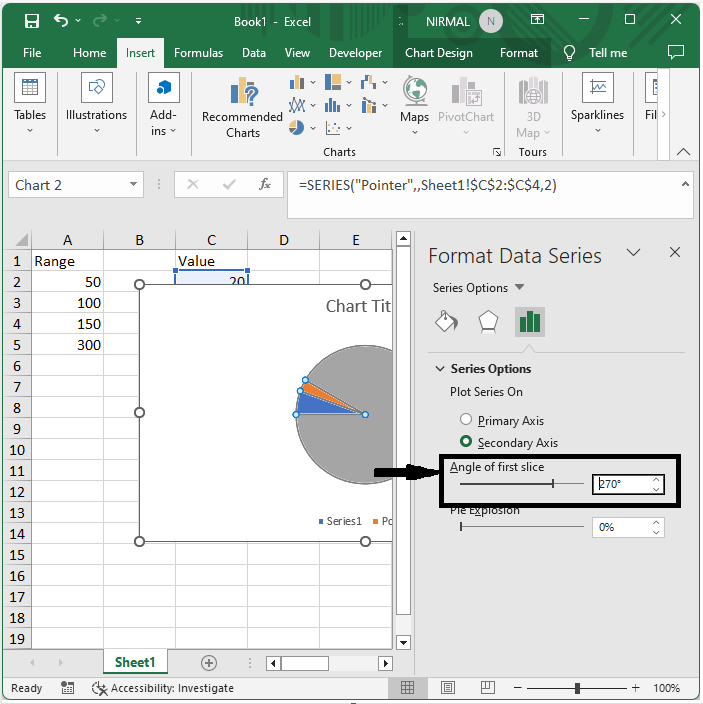This screenshot has height=704, width=703.
Task: Open the Format Data Series pane options chevron
Action: click(x=633, y=252)
